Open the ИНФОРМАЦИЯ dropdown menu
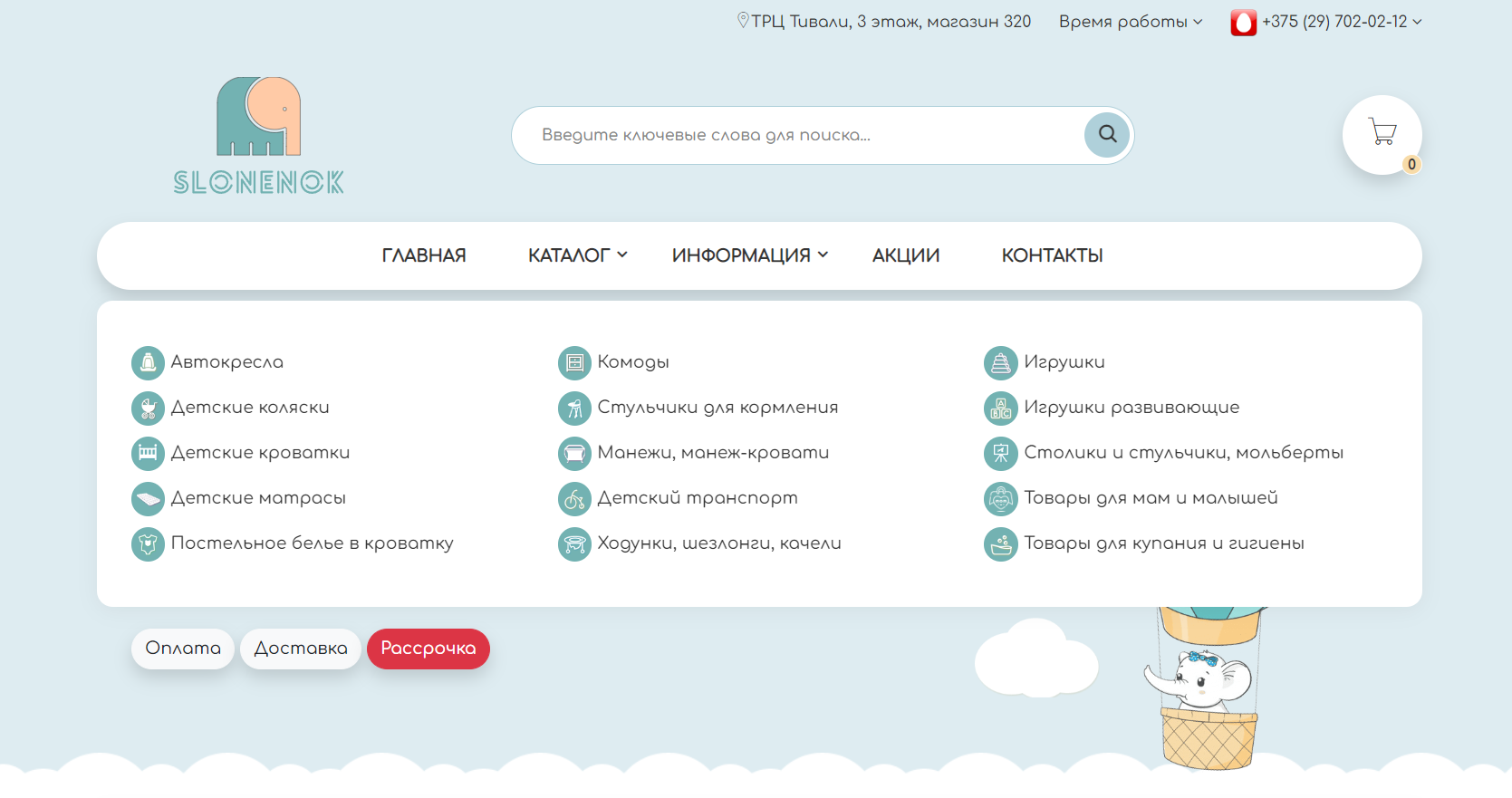The height and width of the screenshot is (798, 1512). pos(750,255)
